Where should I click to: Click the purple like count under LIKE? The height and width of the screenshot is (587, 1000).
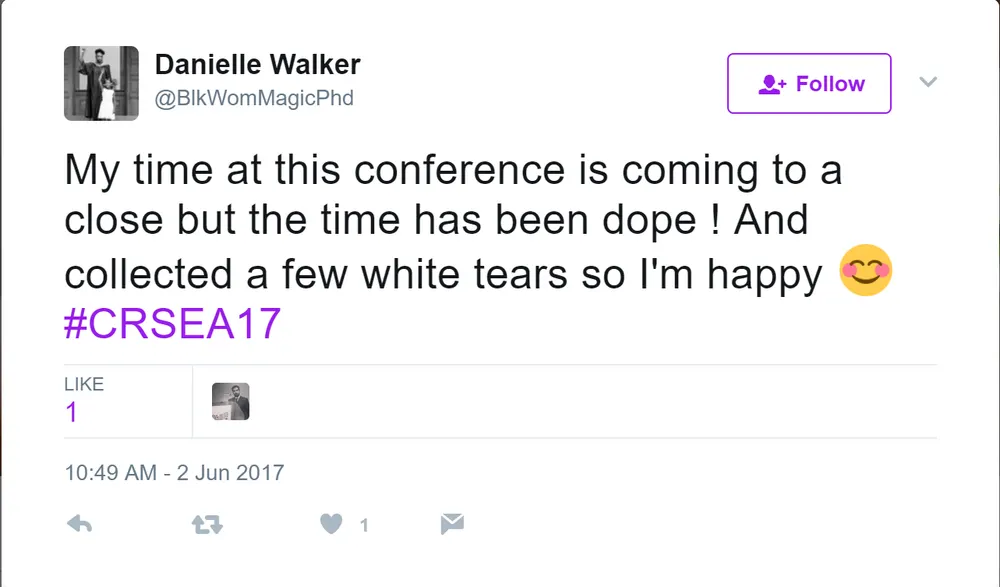(71, 412)
